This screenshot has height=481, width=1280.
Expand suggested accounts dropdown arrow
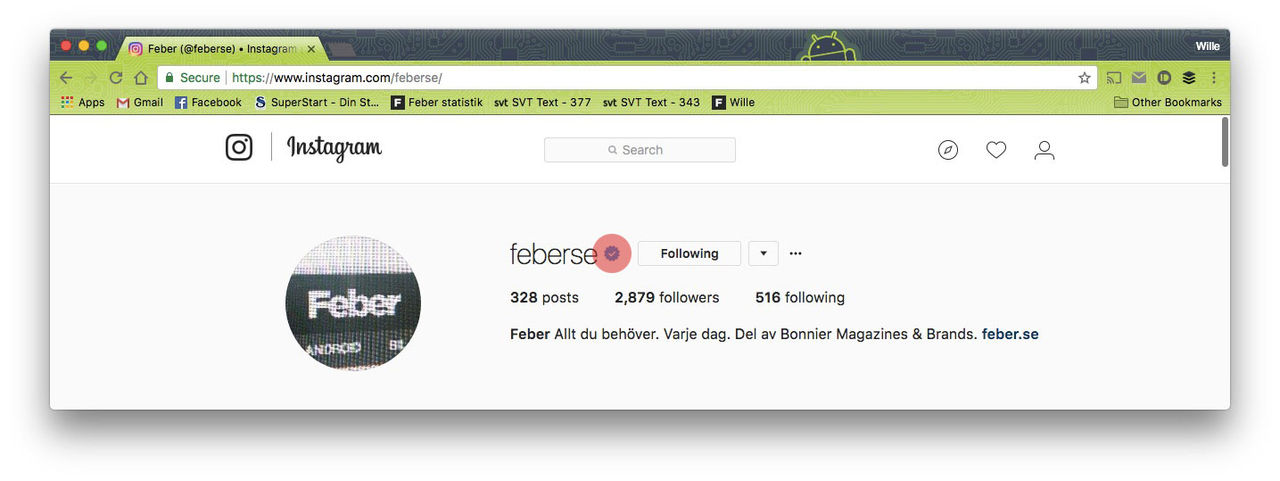[763, 253]
